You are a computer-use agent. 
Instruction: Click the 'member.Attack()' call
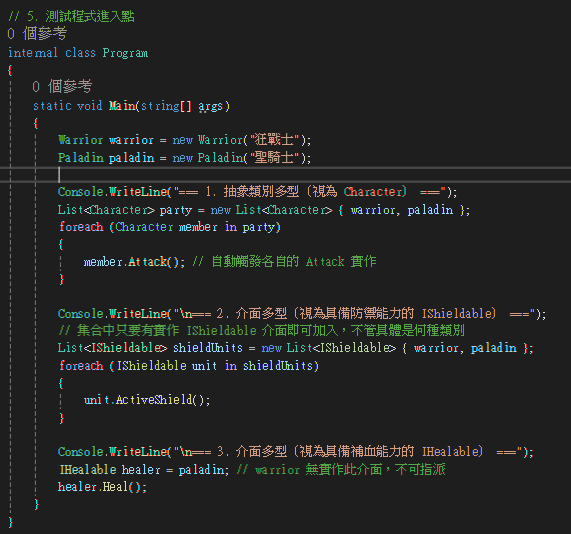coord(134,262)
